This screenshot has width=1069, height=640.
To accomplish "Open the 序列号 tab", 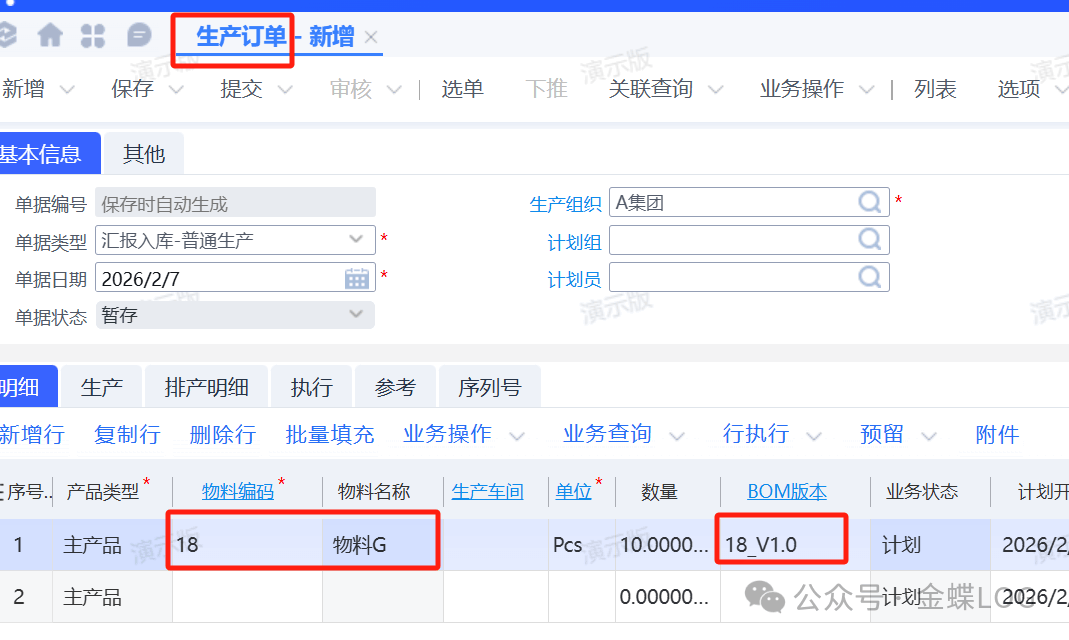I will (x=489, y=388).
